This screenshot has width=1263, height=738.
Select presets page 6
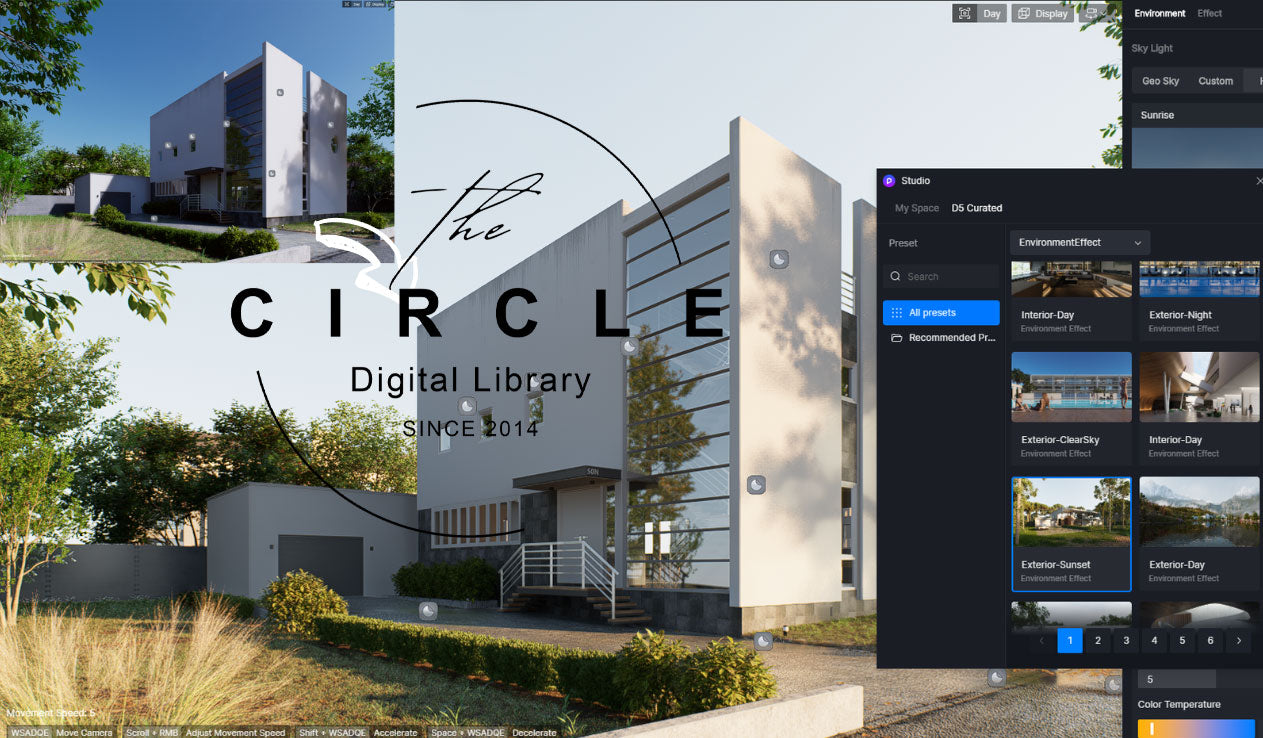point(1210,641)
